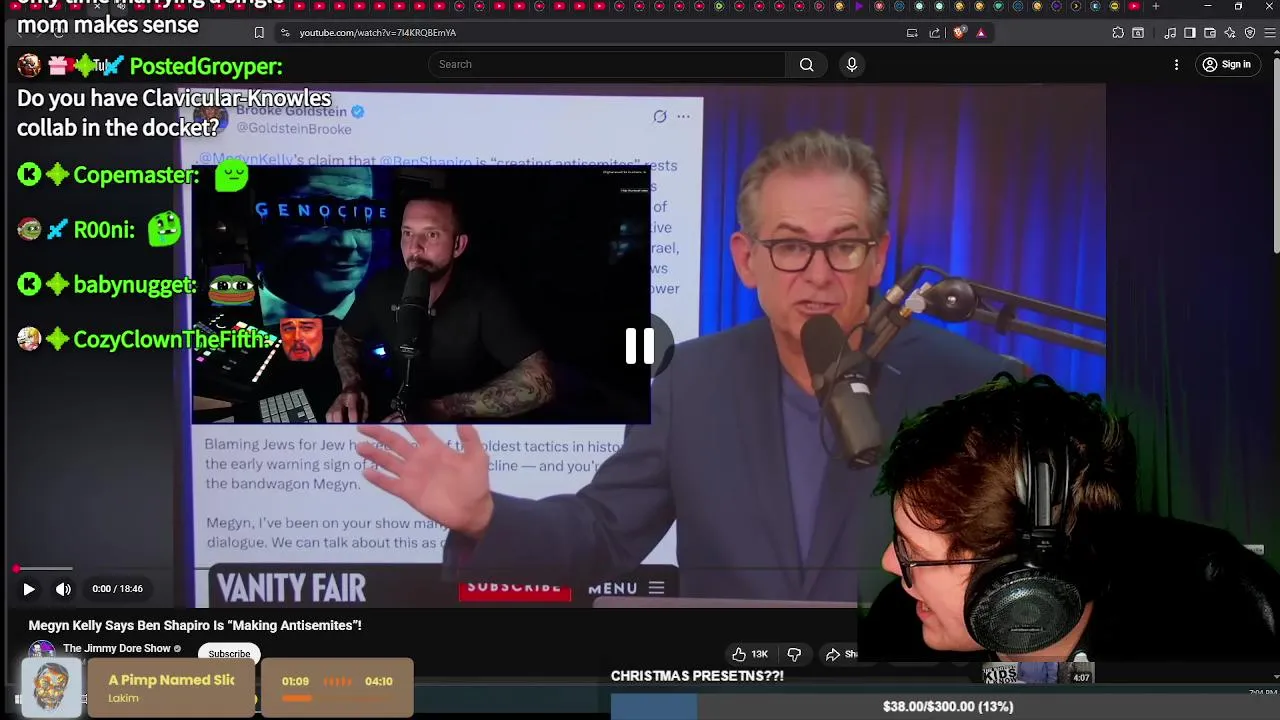Open a new tab with the plus button
The image size is (1280, 720).
tap(1156, 6)
